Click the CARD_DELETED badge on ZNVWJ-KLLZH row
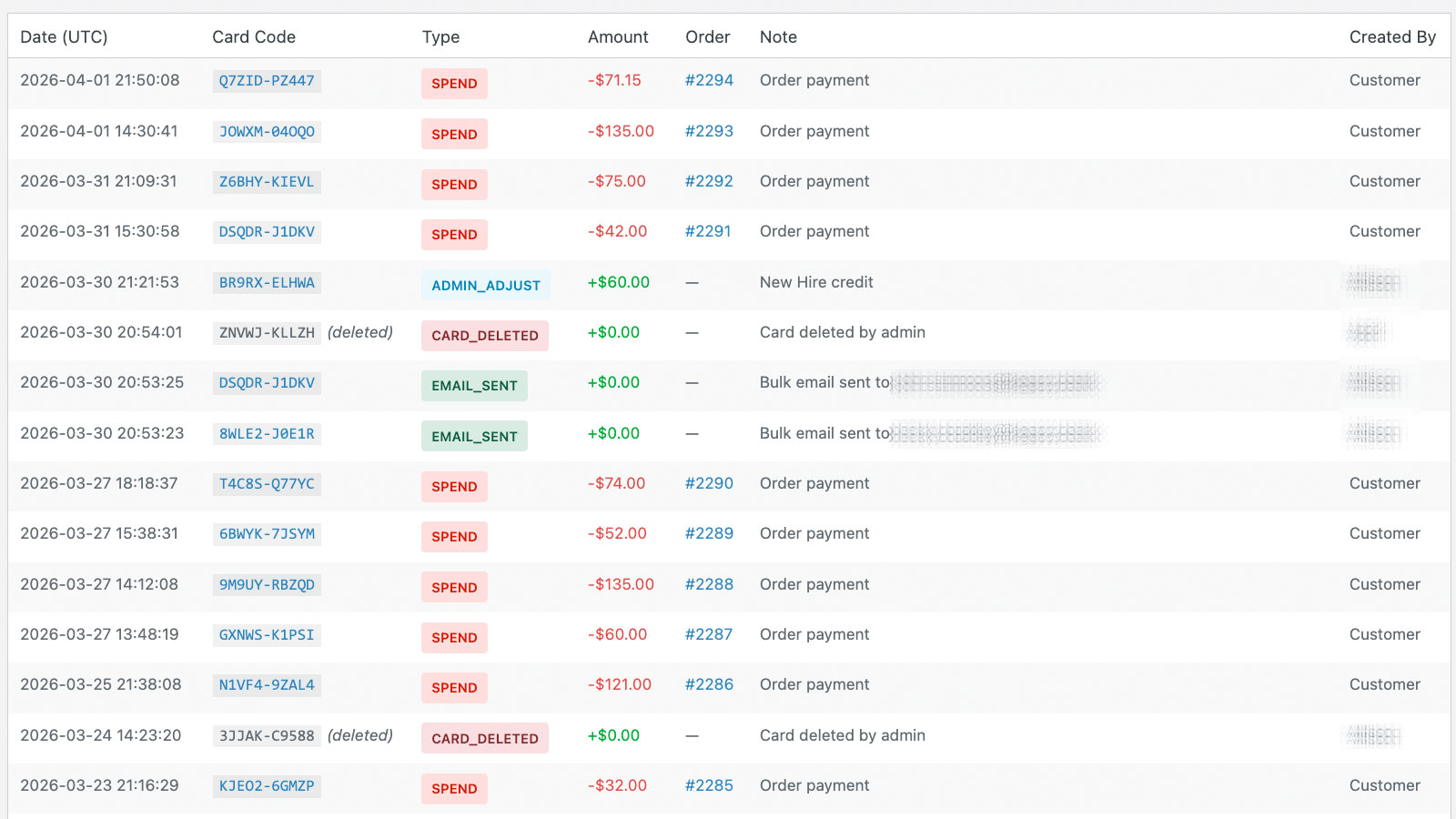 click(x=484, y=335)
